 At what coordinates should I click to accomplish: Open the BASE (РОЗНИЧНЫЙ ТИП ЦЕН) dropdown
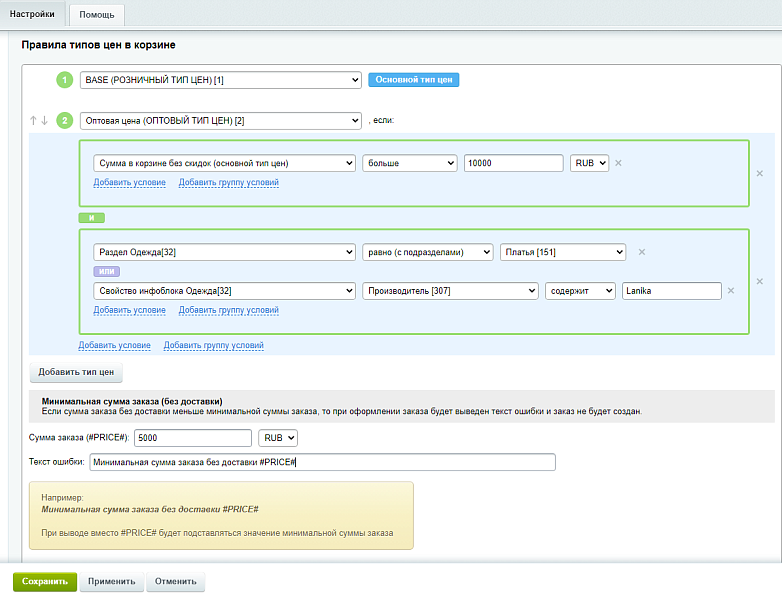coord(220,80)
